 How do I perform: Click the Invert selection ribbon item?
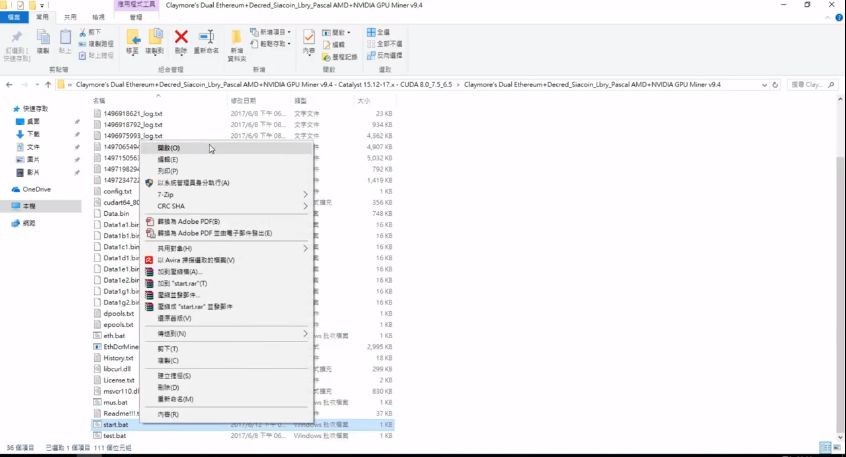click(384, 56)
